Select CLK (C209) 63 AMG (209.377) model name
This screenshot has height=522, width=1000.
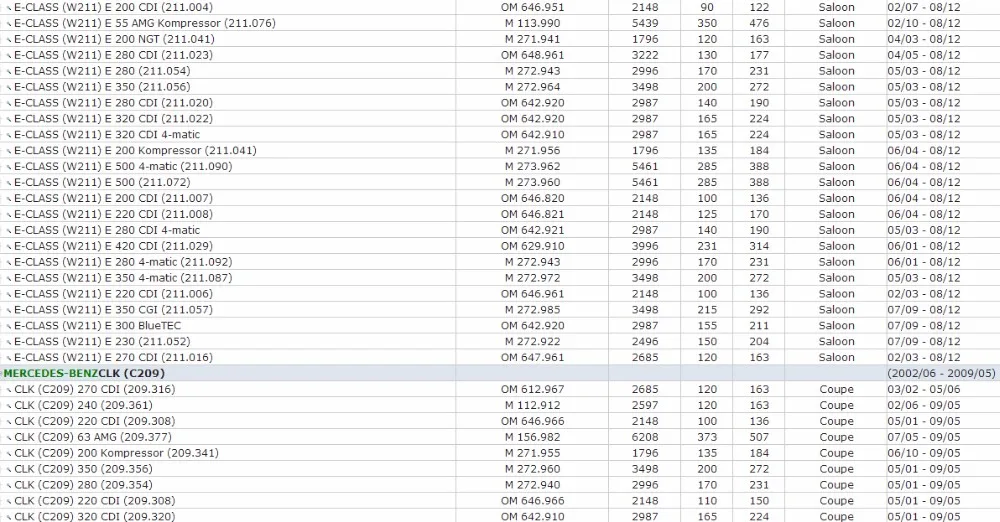point(93,437)
